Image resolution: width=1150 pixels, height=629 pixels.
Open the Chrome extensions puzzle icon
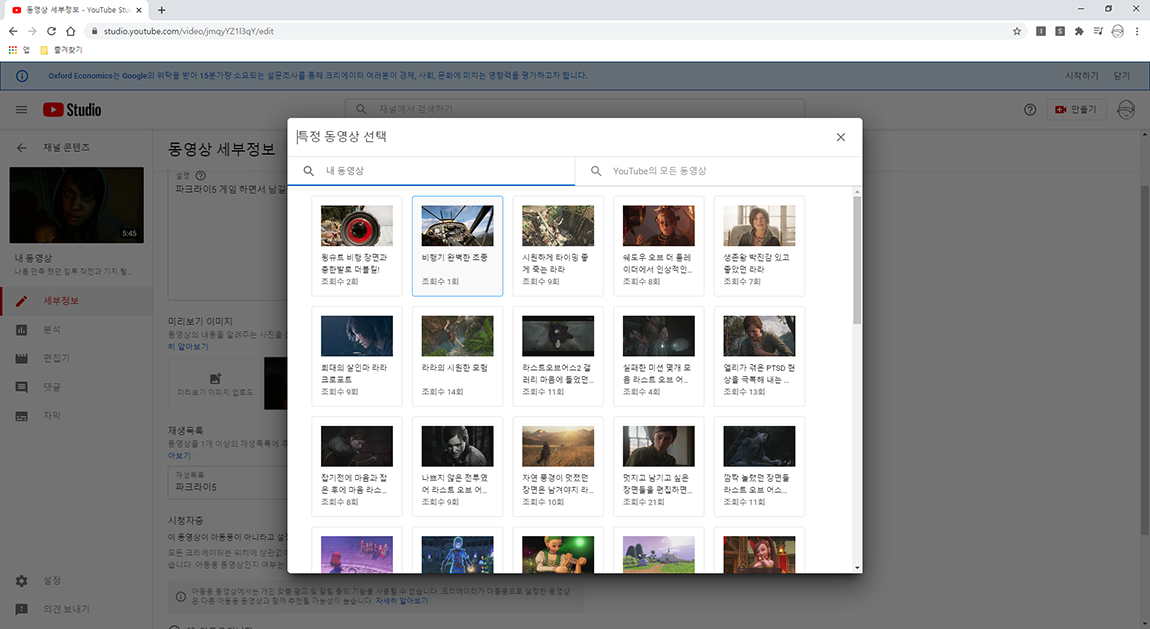pos(1079,31)
